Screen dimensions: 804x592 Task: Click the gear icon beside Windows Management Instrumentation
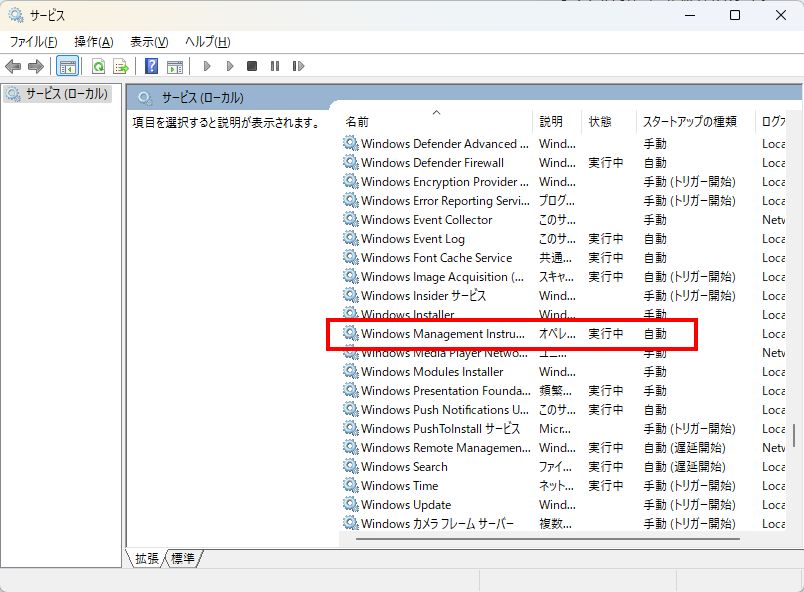[351, 334]
